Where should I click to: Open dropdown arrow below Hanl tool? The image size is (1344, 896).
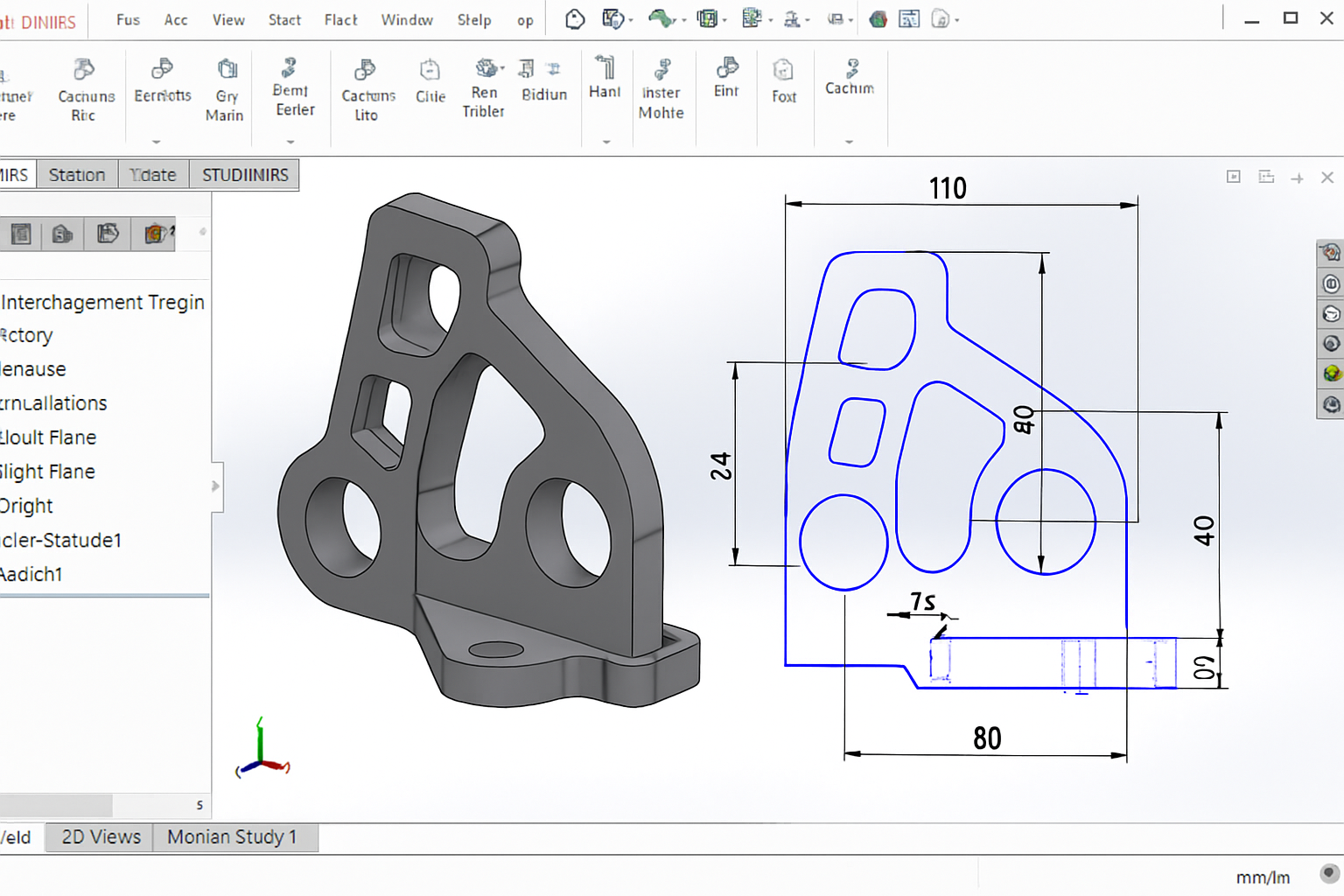605,141
